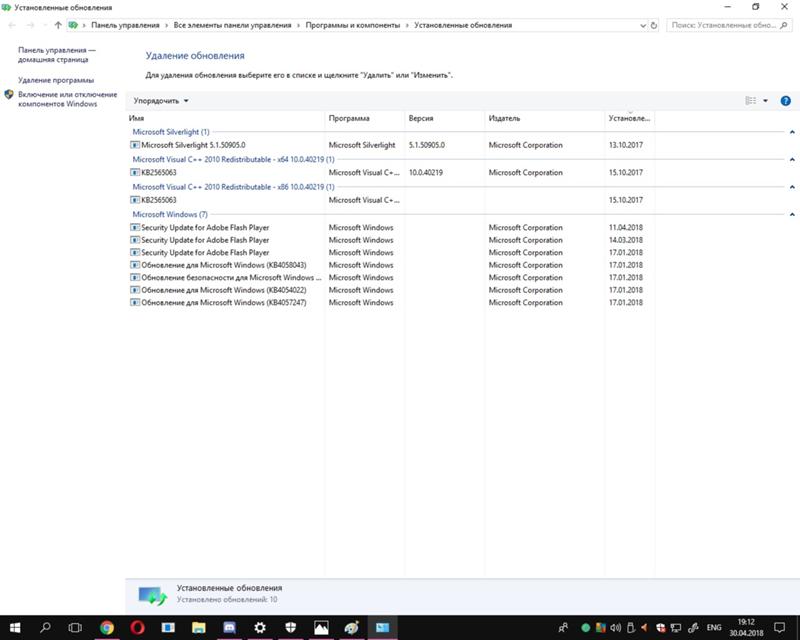
Task: Launch Opera browser from taskbar
Action: coord(137,627)
